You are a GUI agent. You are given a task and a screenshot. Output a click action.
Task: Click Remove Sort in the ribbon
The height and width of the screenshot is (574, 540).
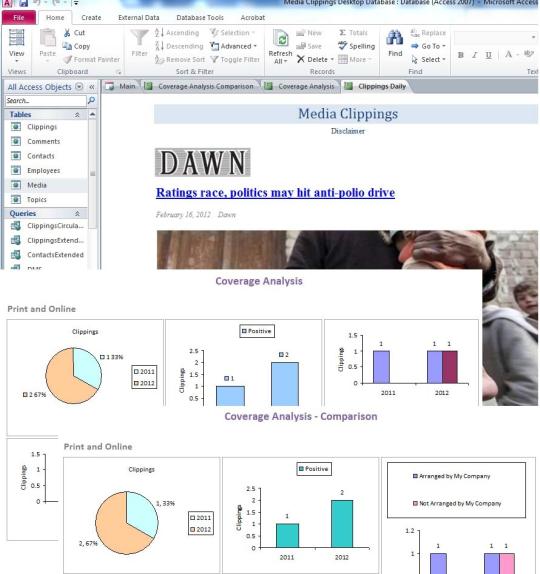pos(180,59)
